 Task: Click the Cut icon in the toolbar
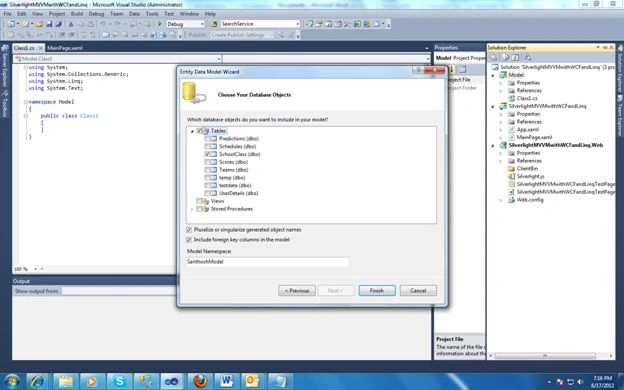pos(71,24)
